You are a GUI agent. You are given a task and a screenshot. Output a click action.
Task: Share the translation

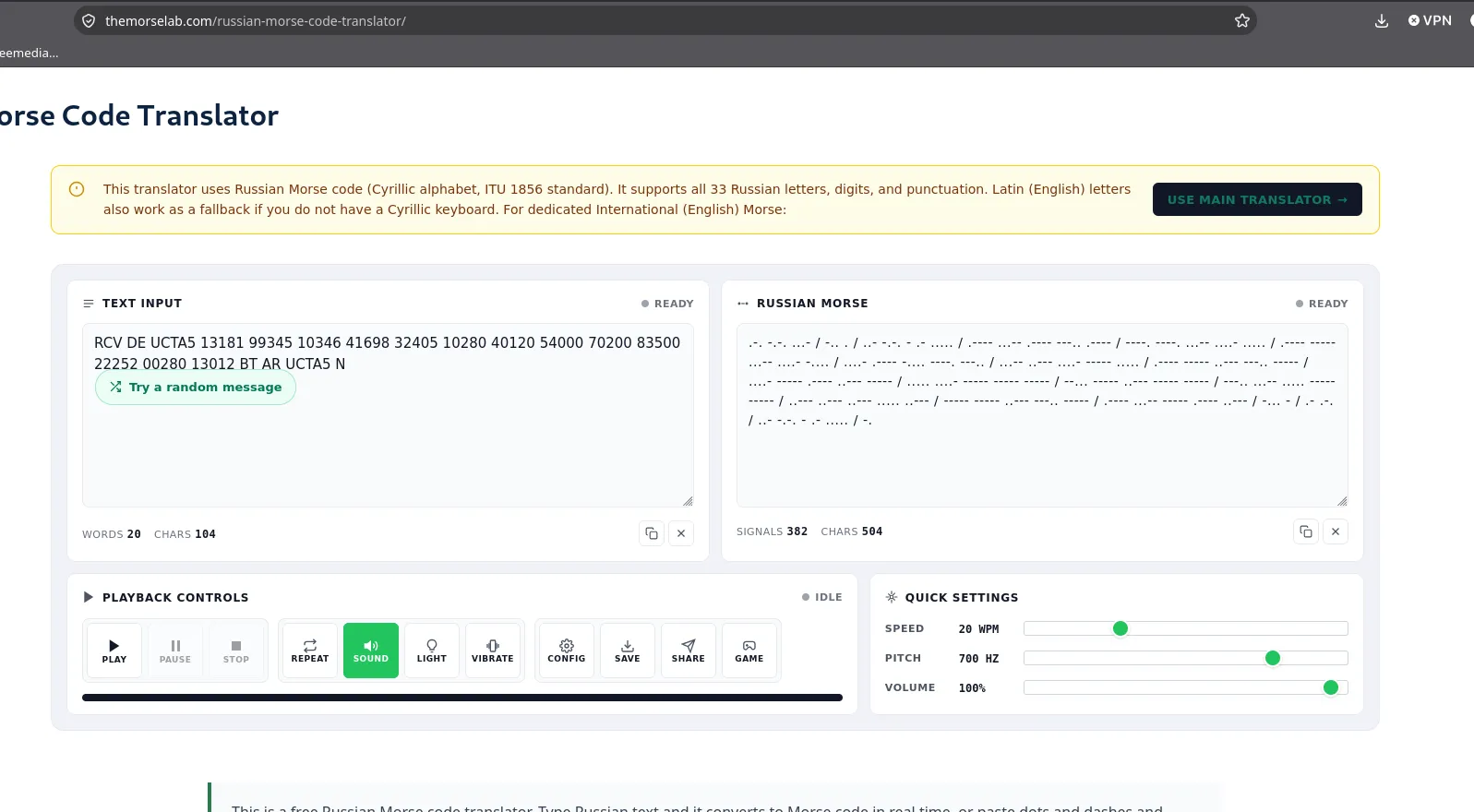[689, 651]
